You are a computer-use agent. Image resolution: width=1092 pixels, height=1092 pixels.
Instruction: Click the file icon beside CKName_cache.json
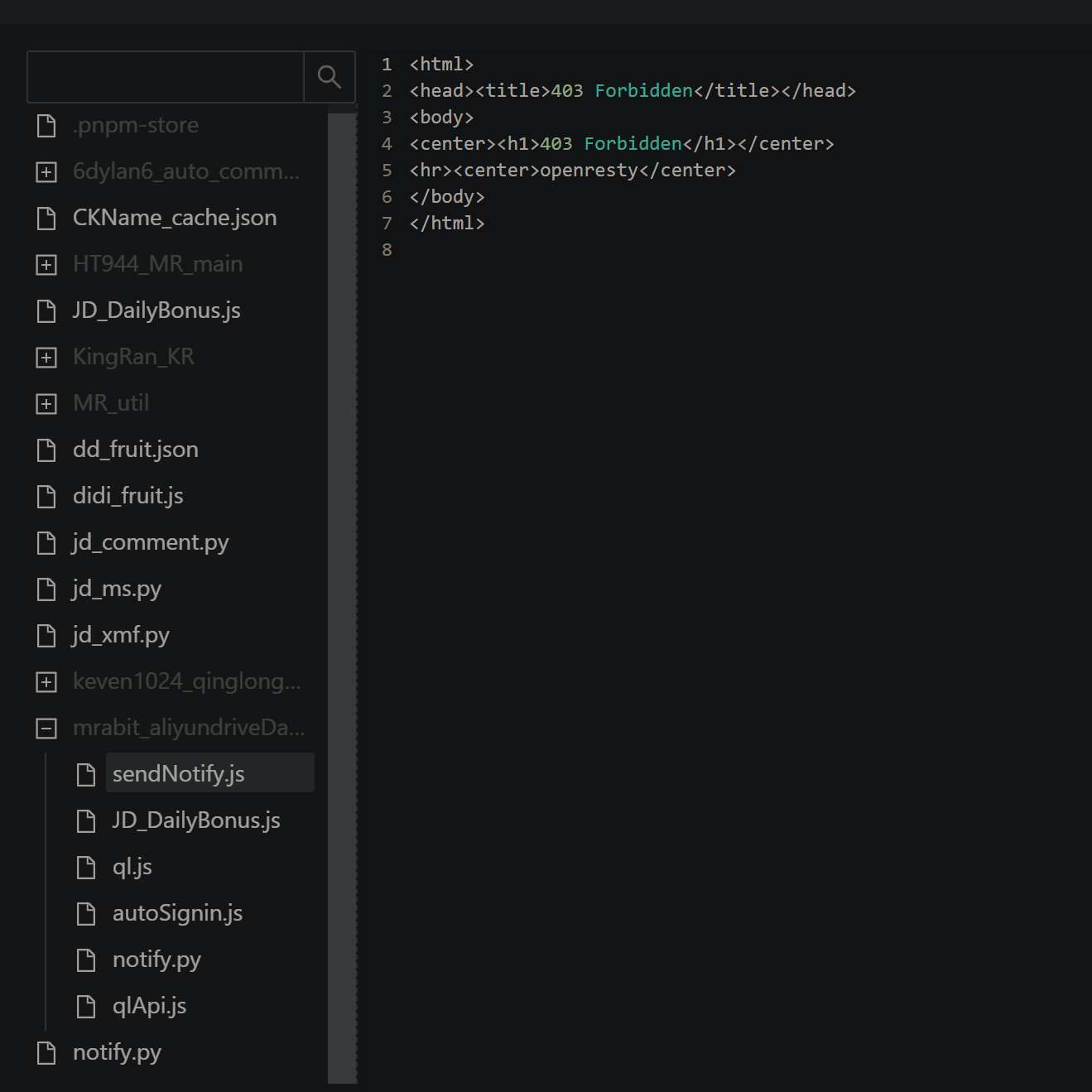pyautogui.click(x=46, y=218)
